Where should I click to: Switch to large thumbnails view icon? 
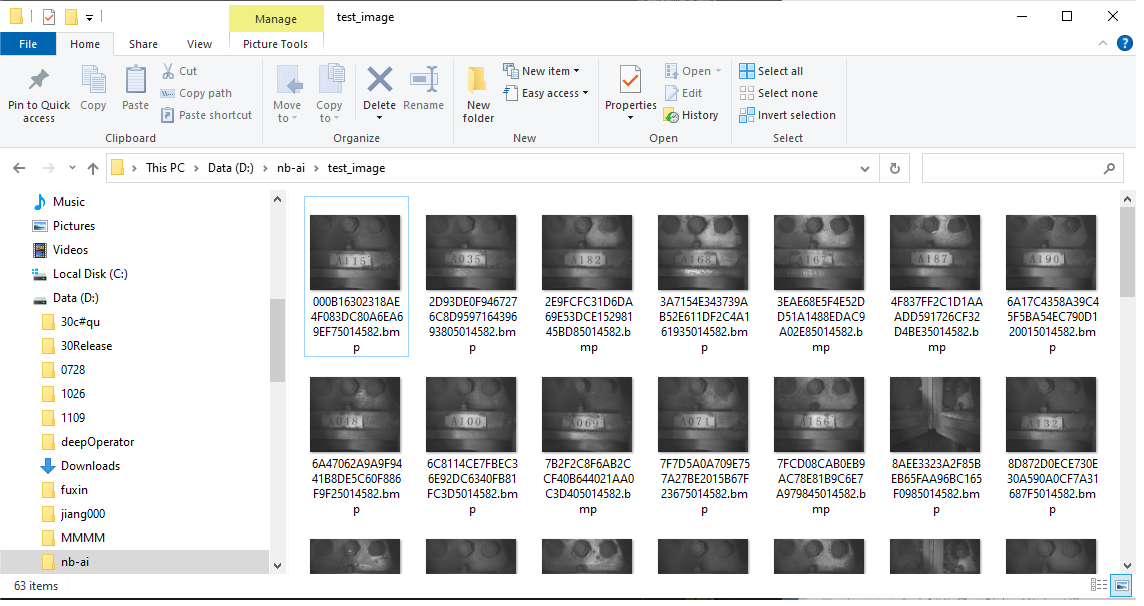tap(1121, 585)
